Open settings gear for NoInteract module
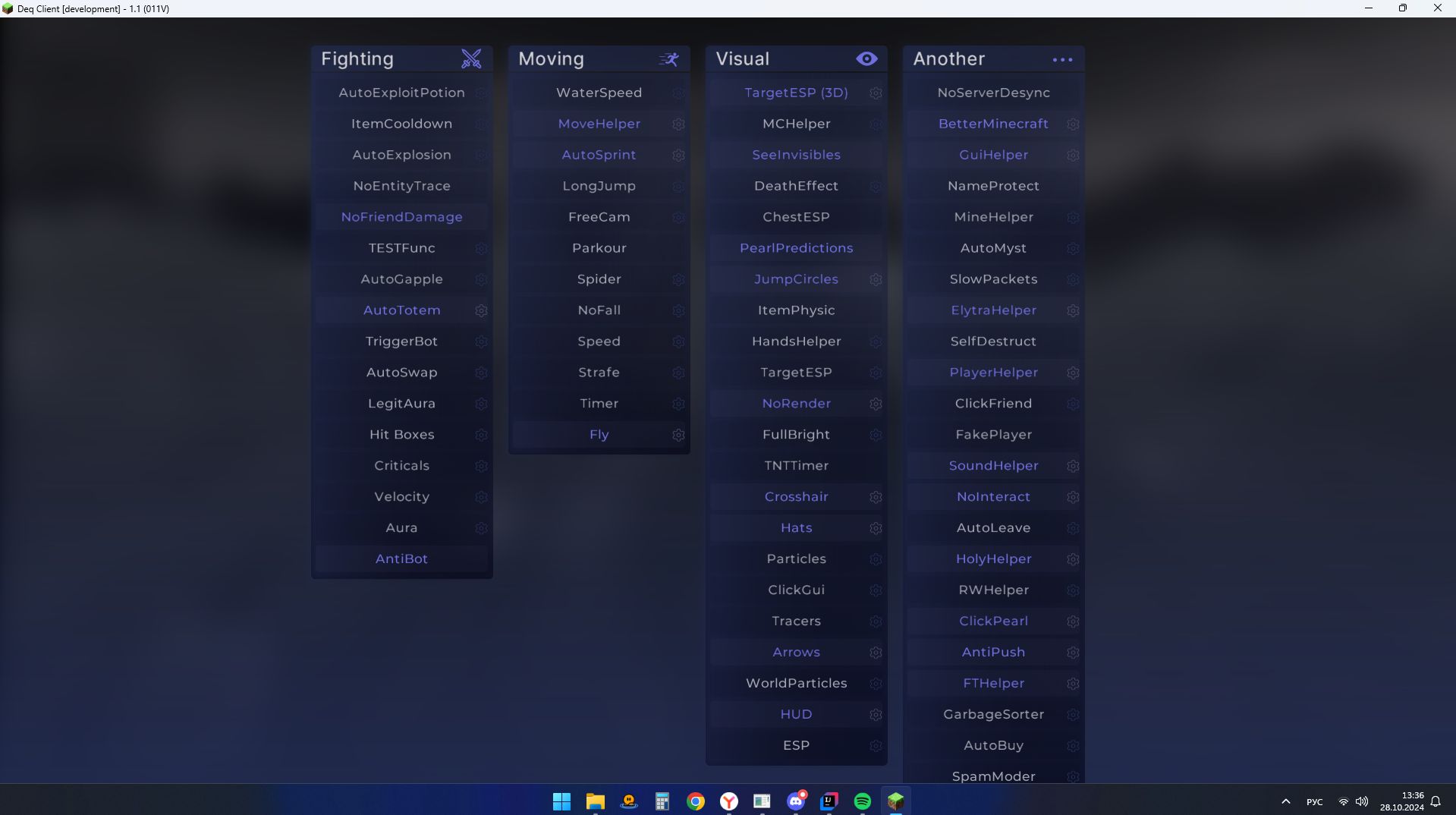 click(1073, 497)
